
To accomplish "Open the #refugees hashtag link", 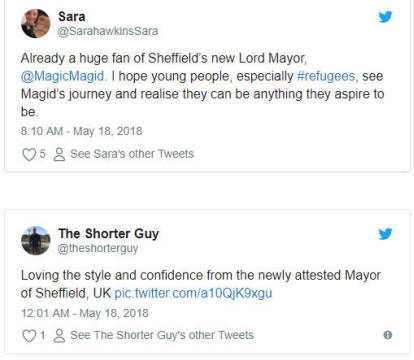I will click(x=326, y=76).
